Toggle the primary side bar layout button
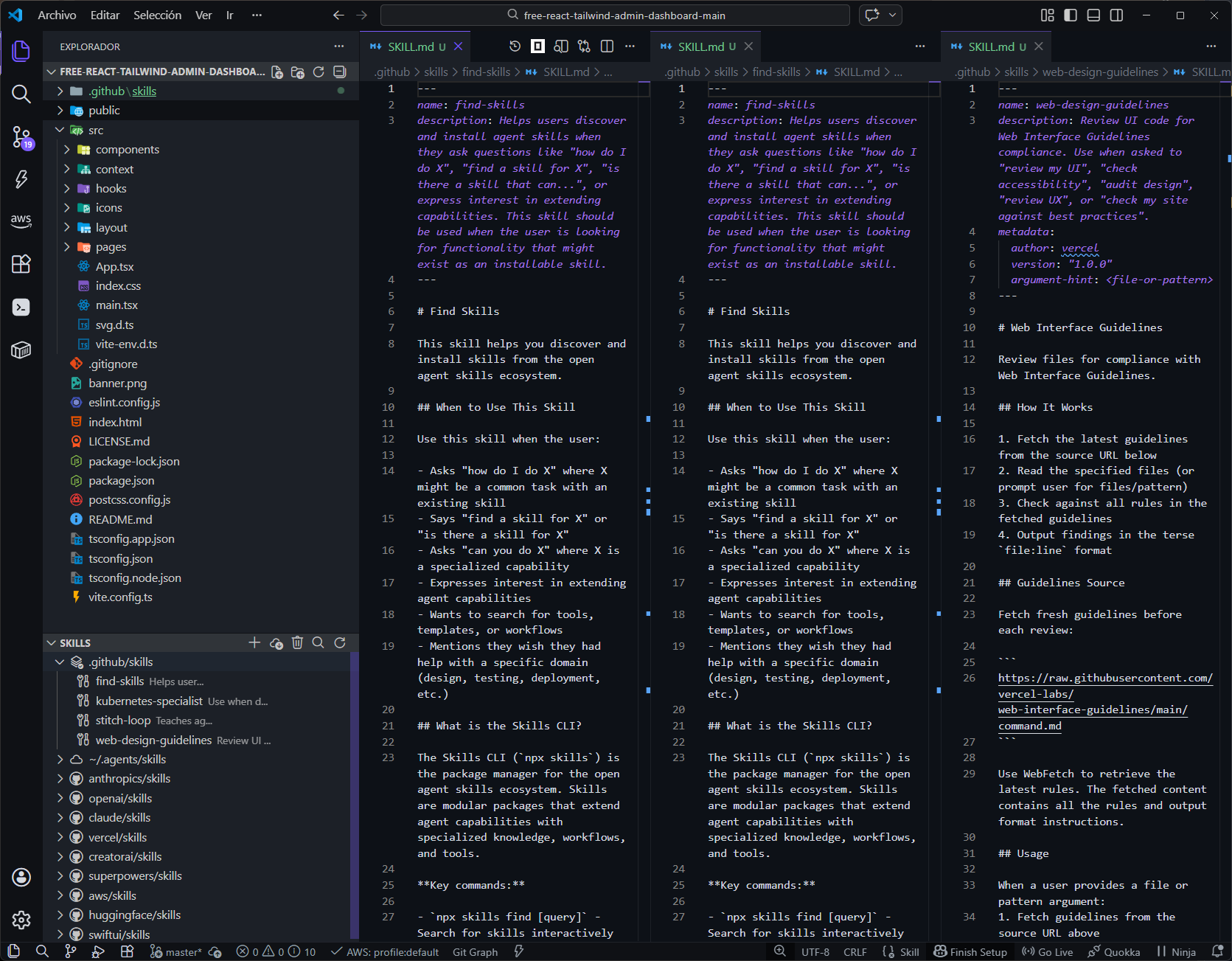The height and width of the screenshot is (961, 1232). click(x=1071, y=15)
